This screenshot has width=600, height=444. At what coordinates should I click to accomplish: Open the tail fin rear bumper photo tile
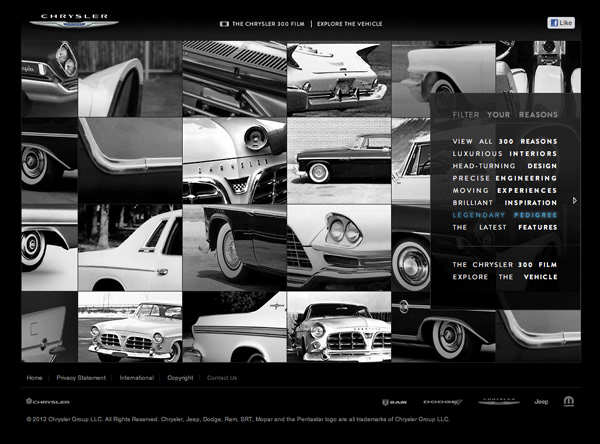(x=339, y=78)
